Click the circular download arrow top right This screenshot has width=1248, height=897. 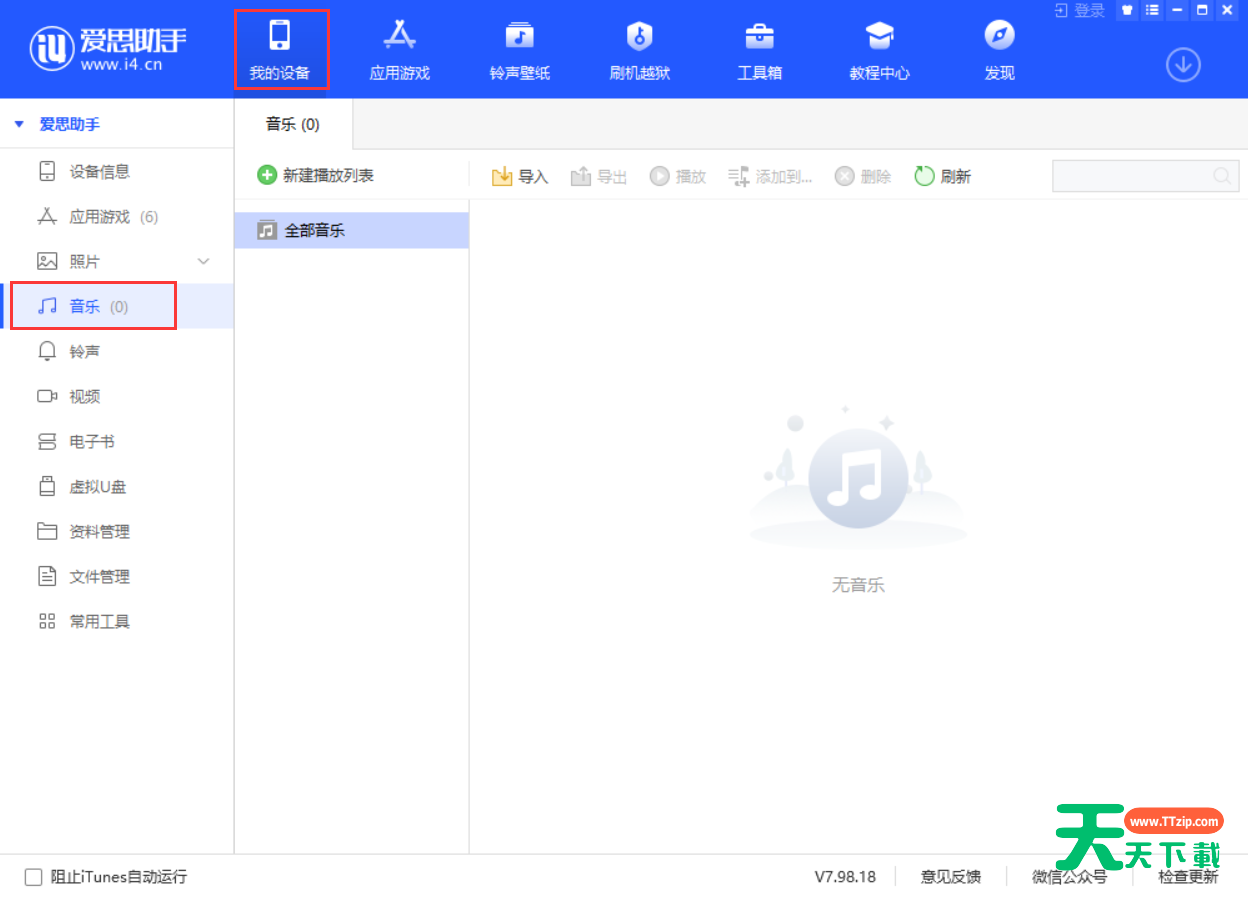coord(1183,64)
